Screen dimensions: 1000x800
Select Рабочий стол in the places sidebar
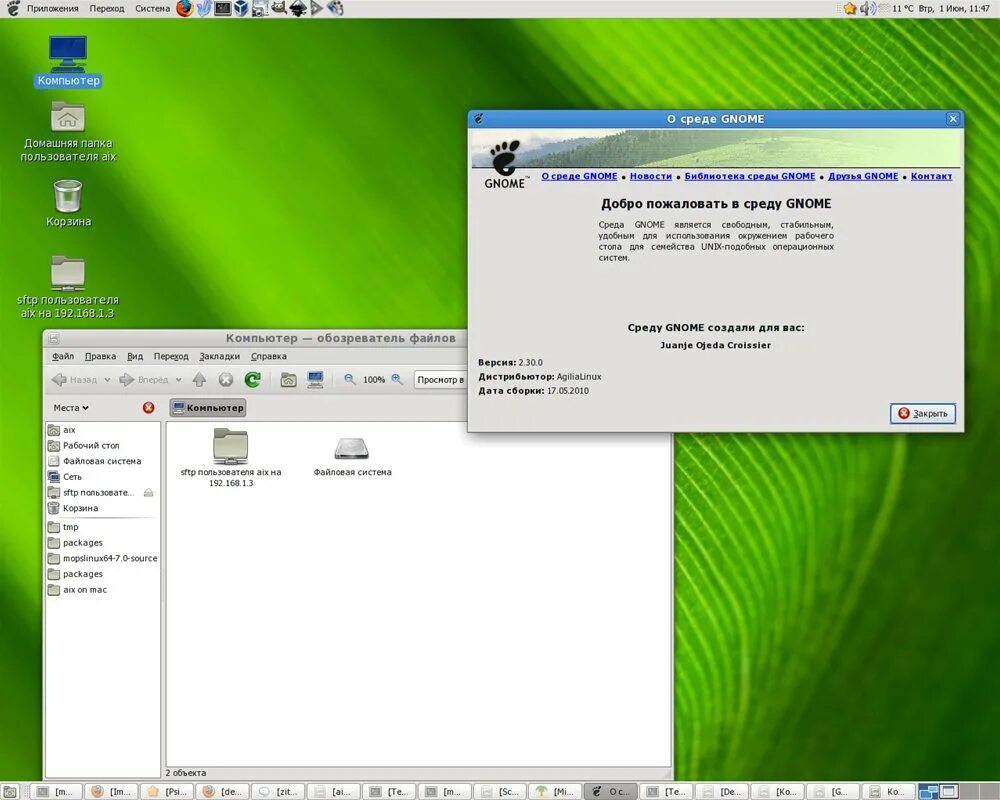(x=90, y=445)
